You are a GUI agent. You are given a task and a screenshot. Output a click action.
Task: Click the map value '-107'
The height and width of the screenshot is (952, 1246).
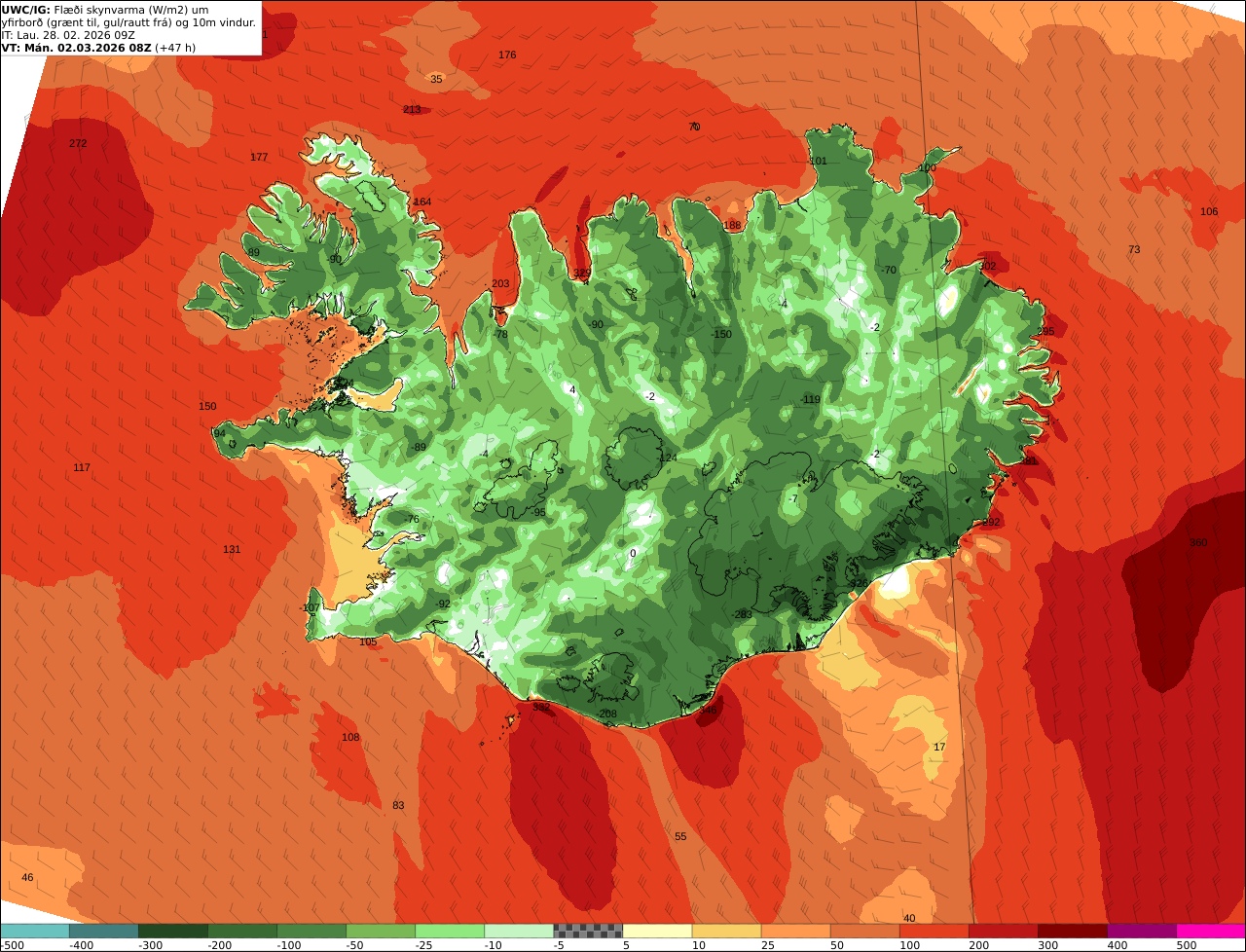tap(310, 608)
